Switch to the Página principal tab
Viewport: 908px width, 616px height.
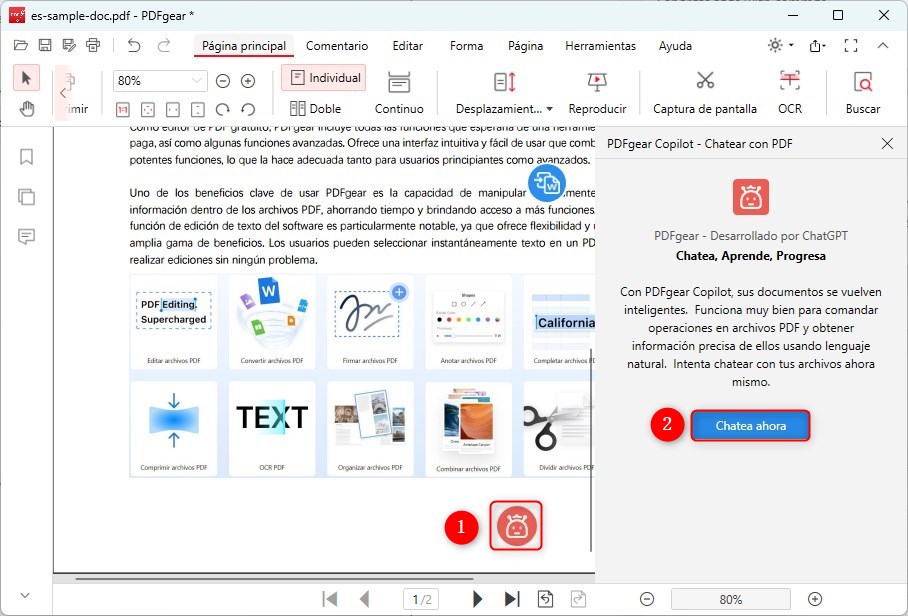244,46
